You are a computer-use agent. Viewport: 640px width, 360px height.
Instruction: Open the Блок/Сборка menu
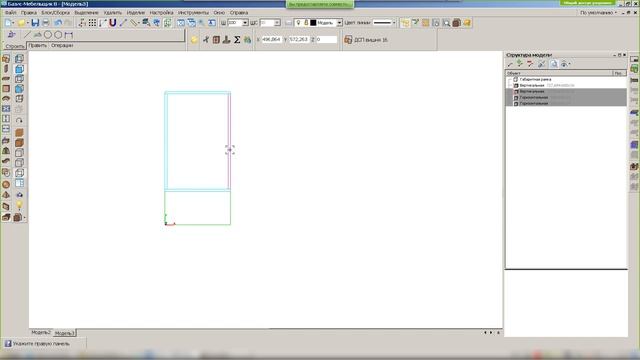click(x=56, y=13)
